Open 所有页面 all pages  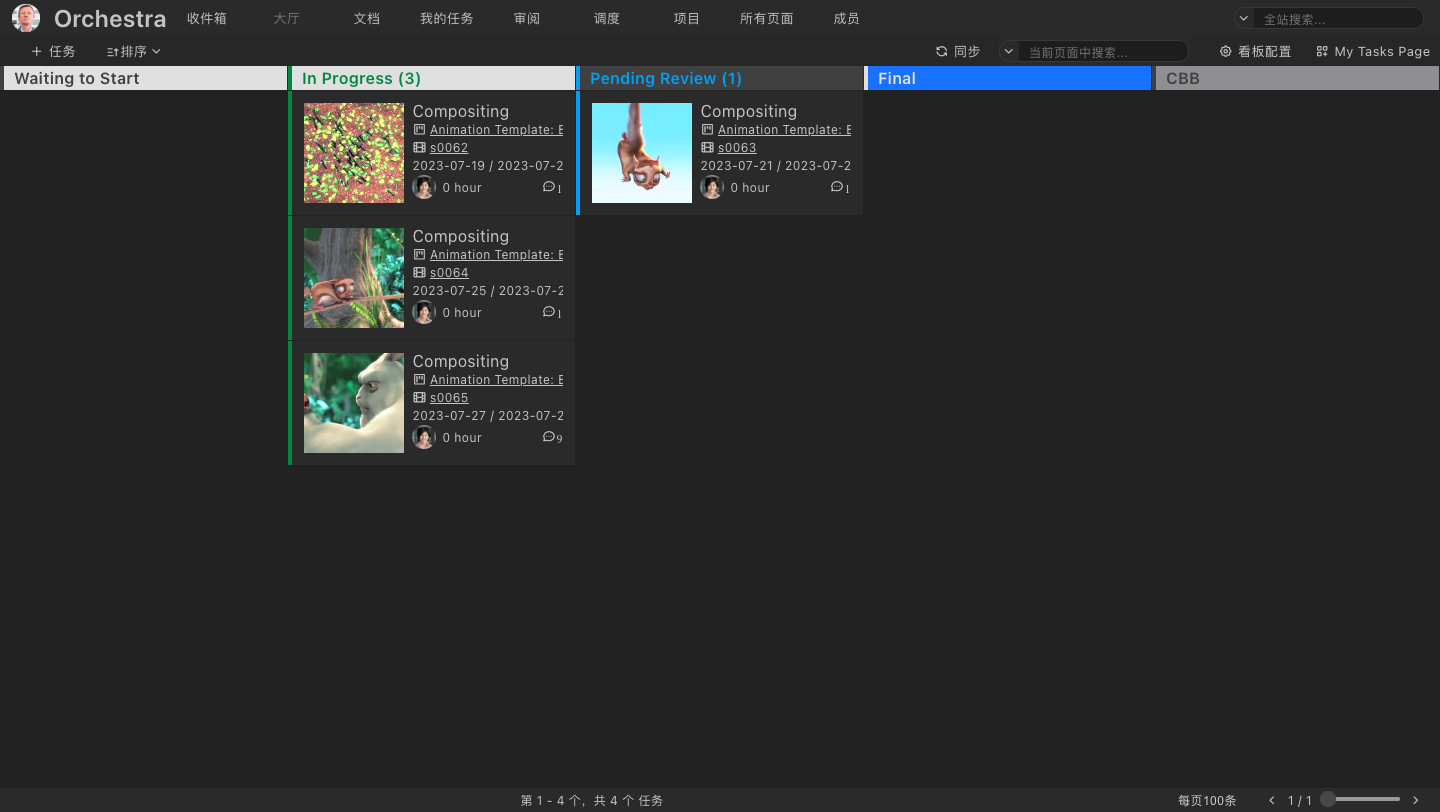point(767,19)
